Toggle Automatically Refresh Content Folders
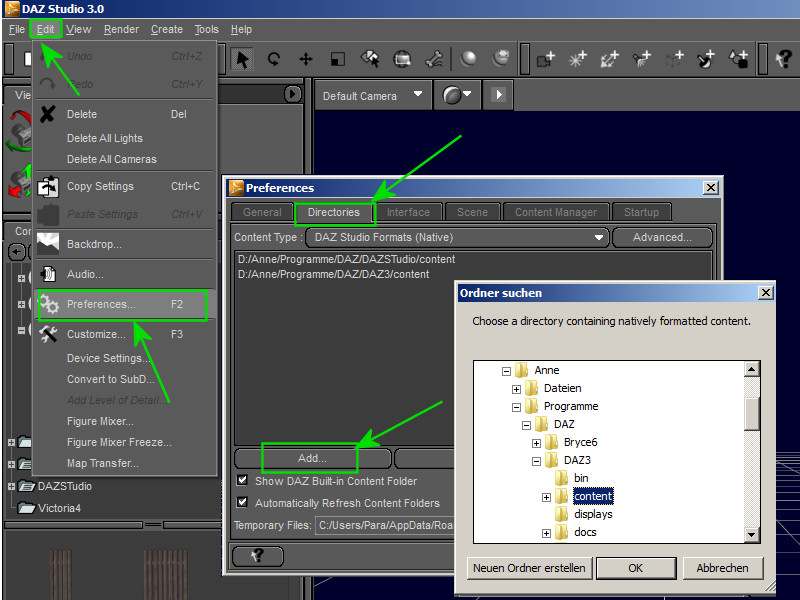Image resolution: width=800 pixels, height=600 pixels. coord(242,502)
